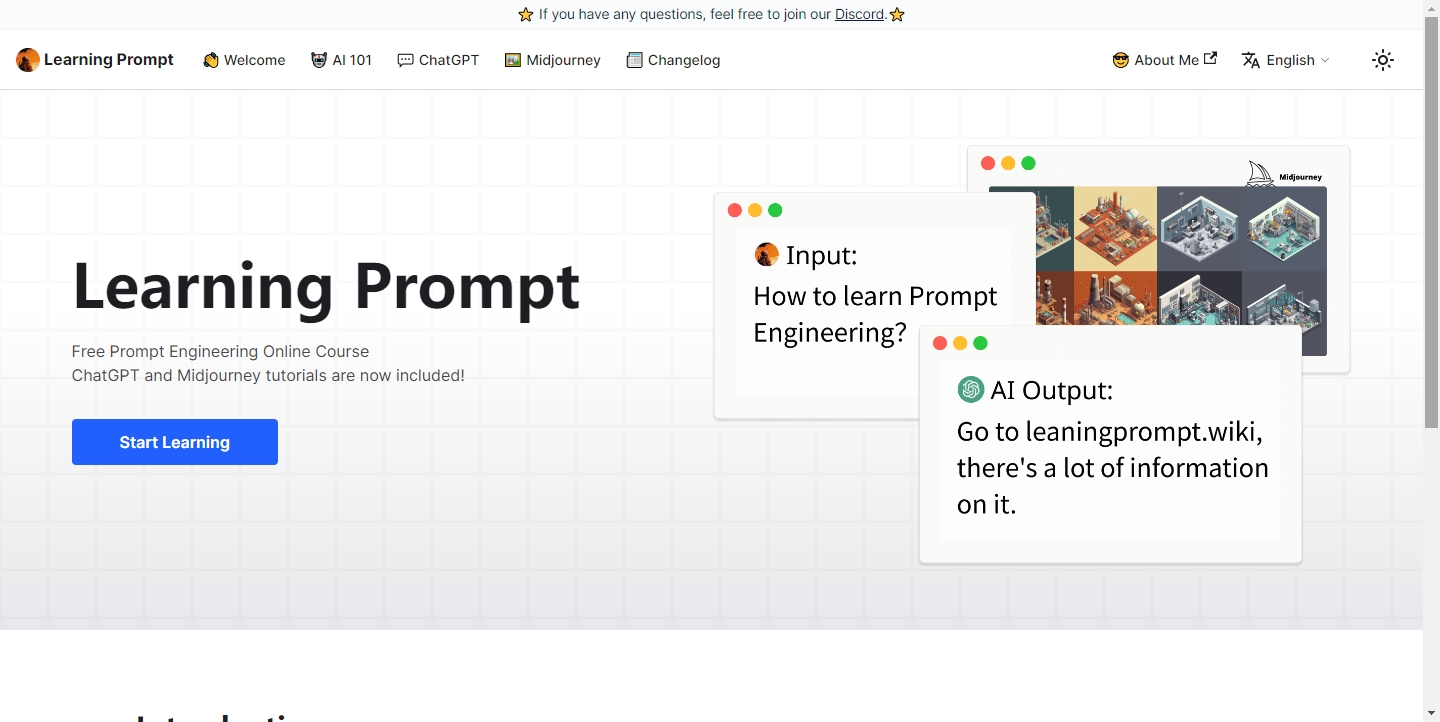Click the large Learning Prompt heading
Viewport: 1440px width, 722px height.
click(326, 286)
